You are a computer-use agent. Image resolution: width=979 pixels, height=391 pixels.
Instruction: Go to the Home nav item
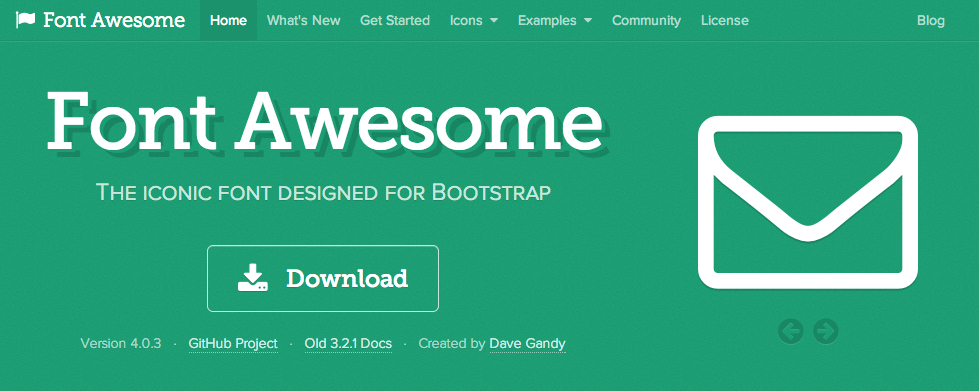coord(229,21)
